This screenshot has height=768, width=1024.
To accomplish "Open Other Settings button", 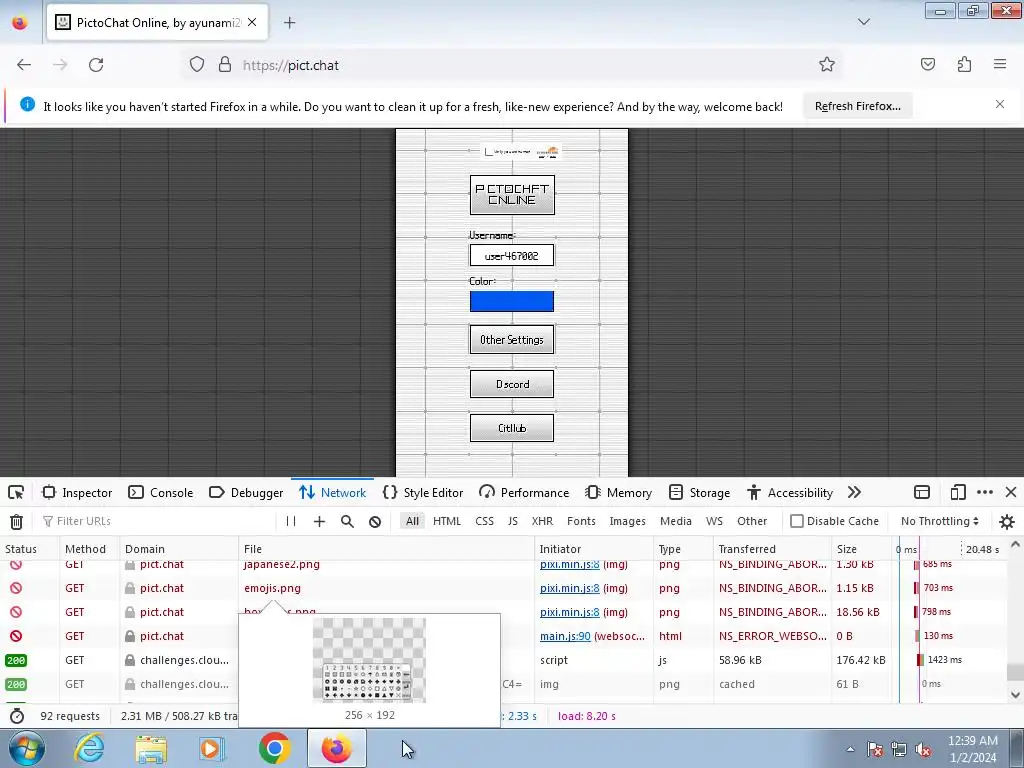I will pos(512,340).
